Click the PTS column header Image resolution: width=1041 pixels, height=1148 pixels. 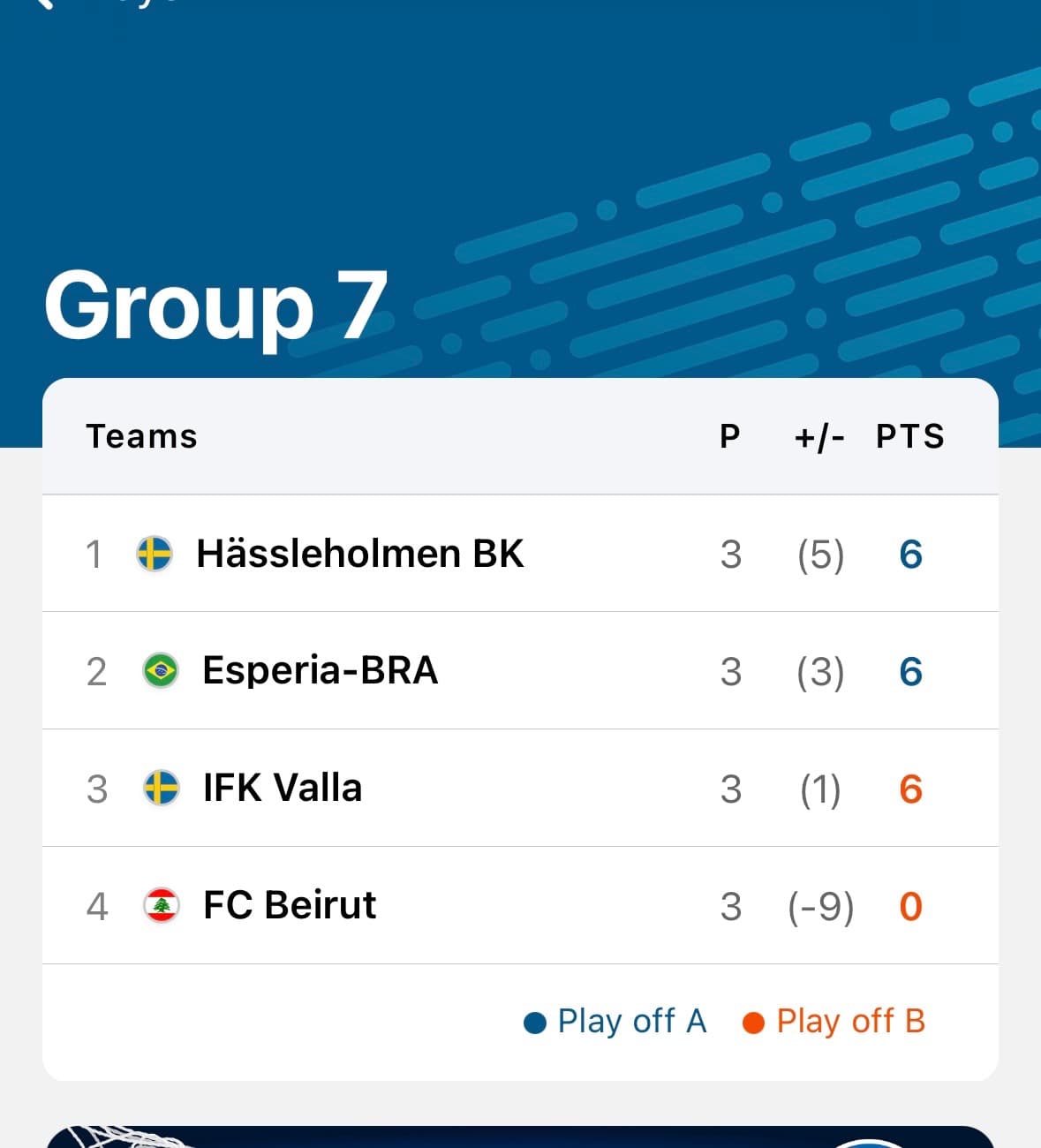click(910, 435)
